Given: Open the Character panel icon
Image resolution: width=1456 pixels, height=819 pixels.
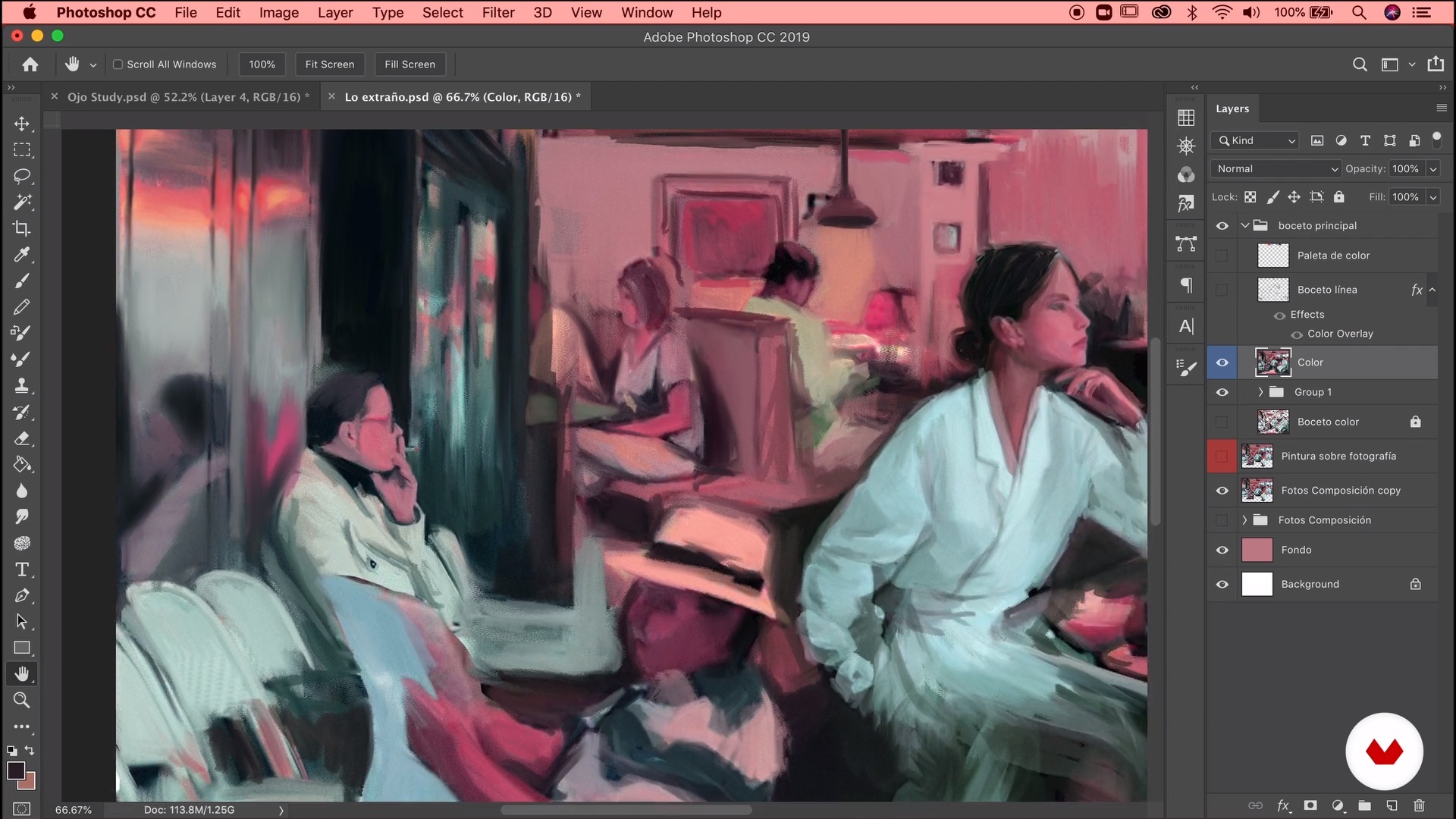Looking at the screenshot, I should [1186, 326].
